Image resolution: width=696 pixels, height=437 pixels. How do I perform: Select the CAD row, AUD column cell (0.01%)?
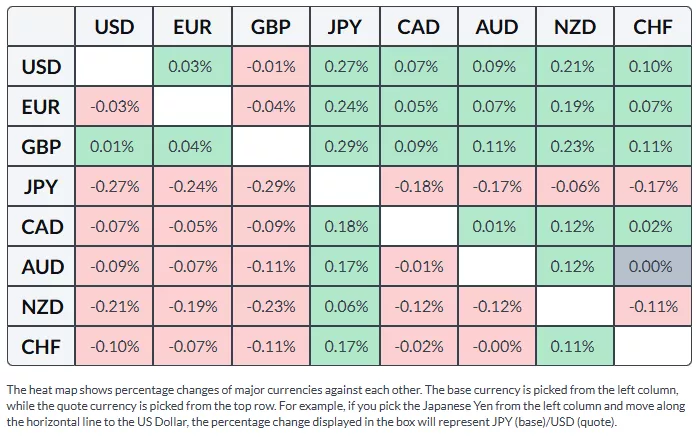pyautogui.click(x=498, y=227)
